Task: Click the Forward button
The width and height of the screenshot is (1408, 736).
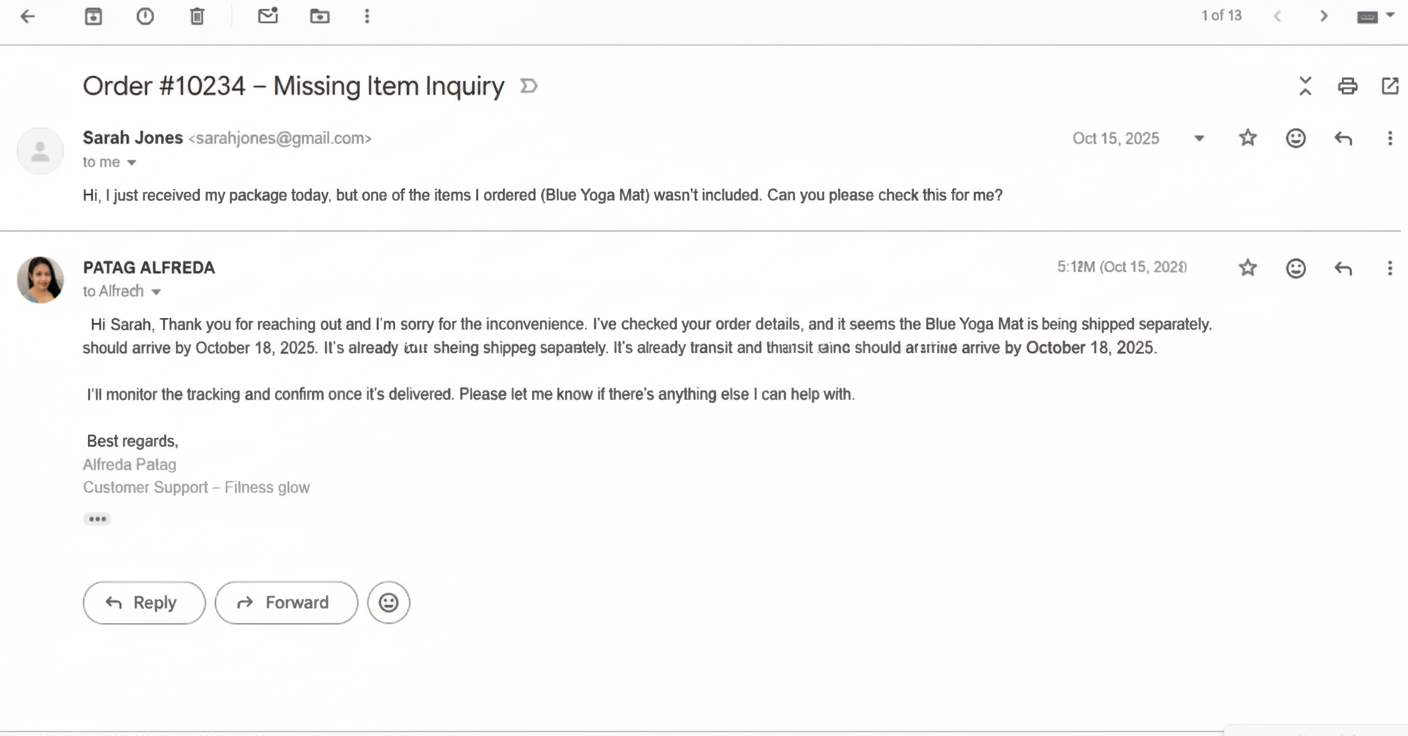Action: click(x=286, y=603)
